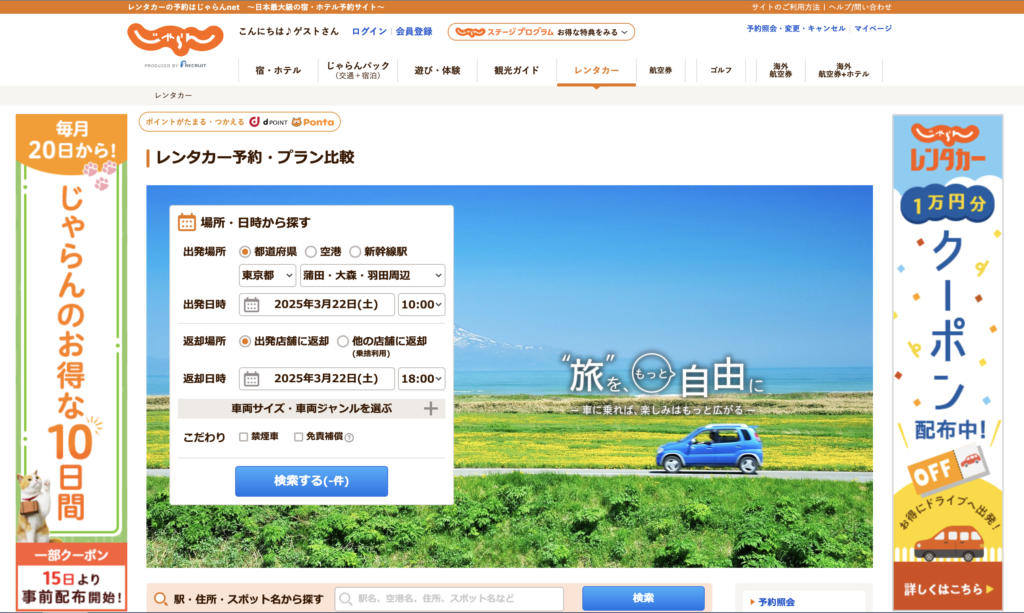Enable the 禁煙車 checkbox
This screenshot has width=1024, height=613.
click(x=244, y=437)
